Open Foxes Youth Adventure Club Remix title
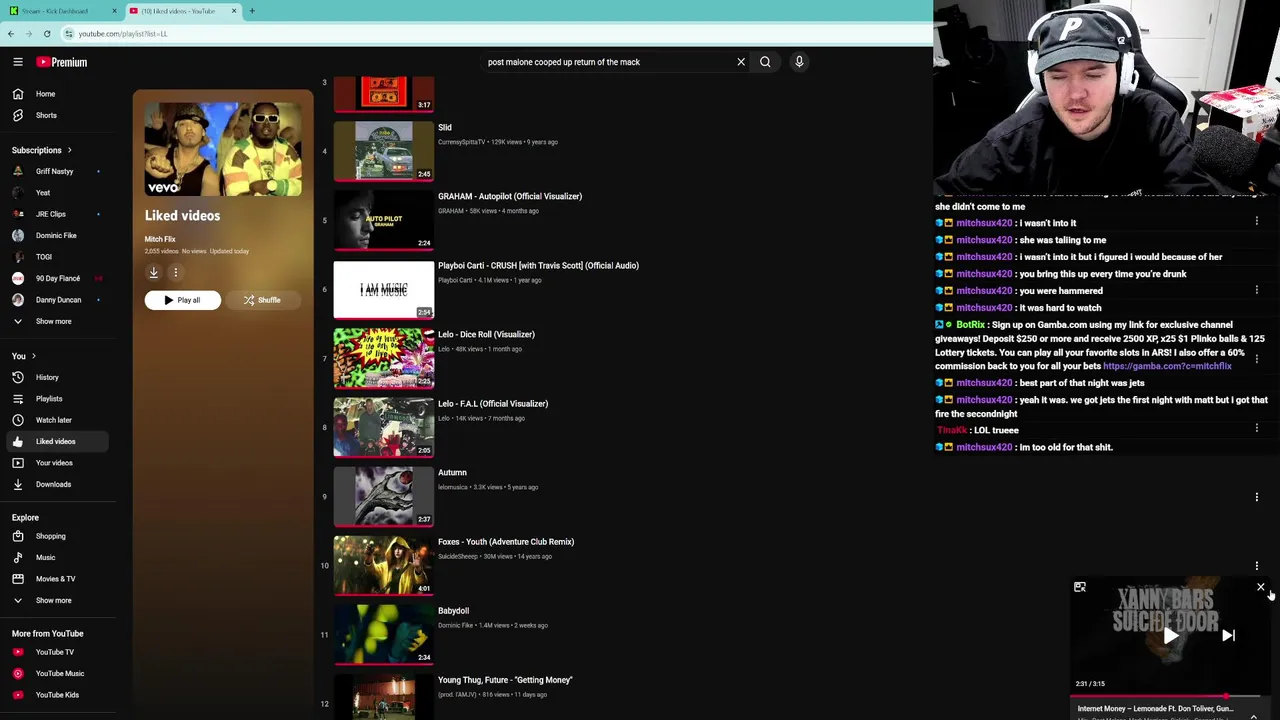 [506, 542]
